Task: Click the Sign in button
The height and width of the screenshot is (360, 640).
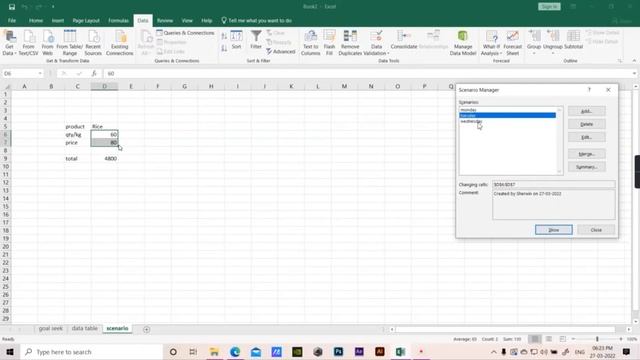Action: click(x=549, y=7)
